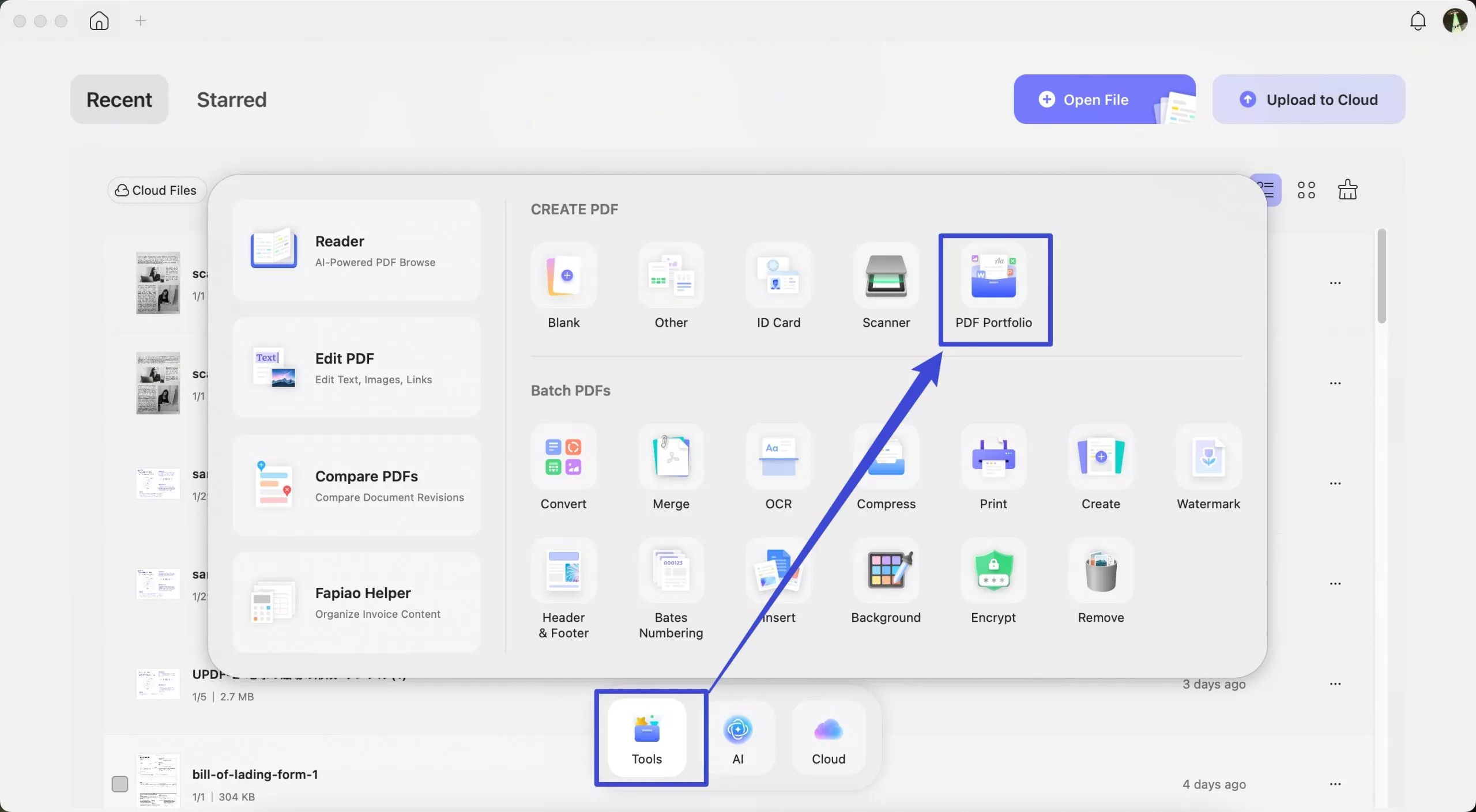Open more options menu of the UPDF file
Viewport: 1476px width, 812px height.
(1336, 683)
